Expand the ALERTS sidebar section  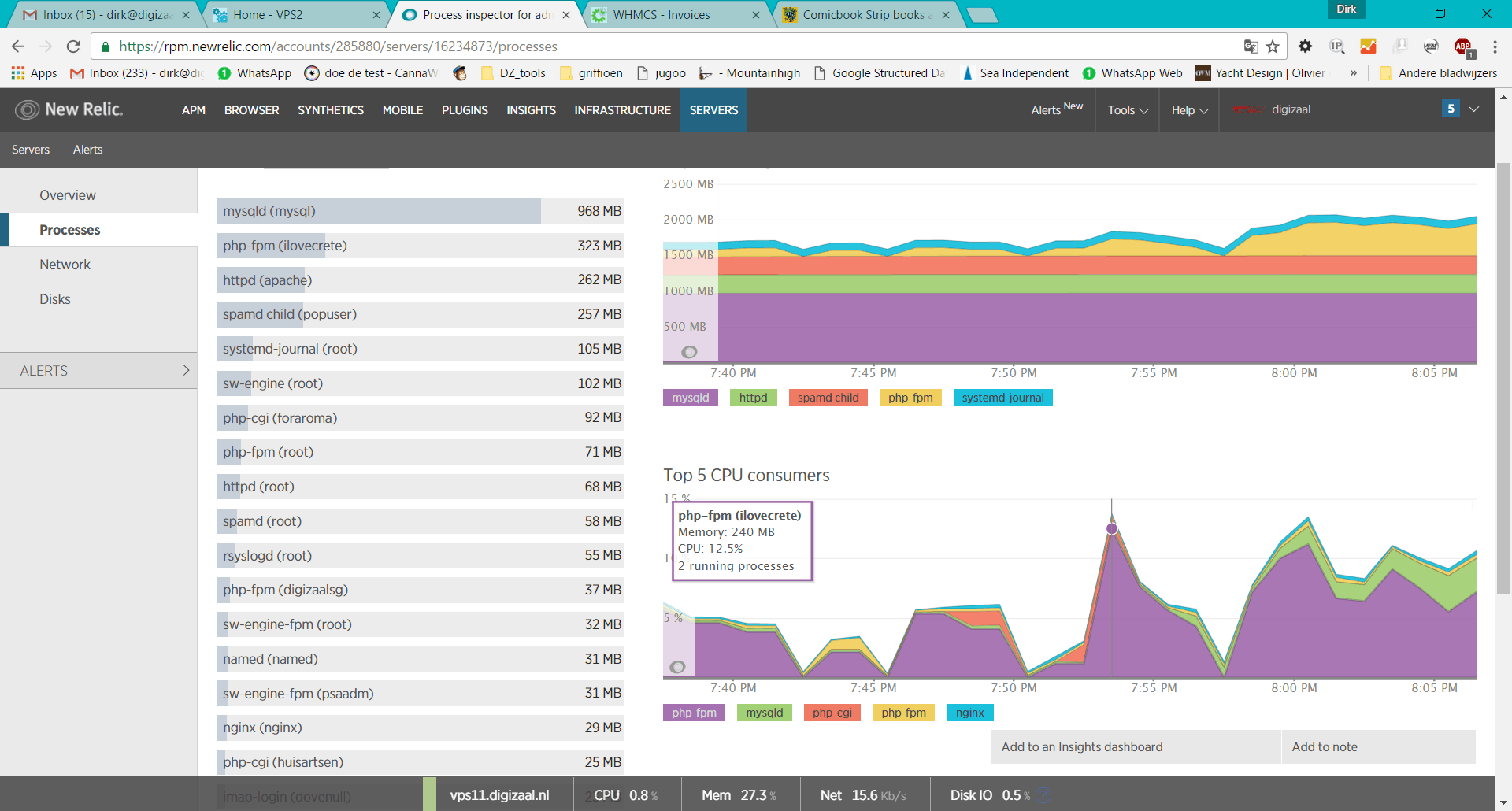(x=98, y=370)
